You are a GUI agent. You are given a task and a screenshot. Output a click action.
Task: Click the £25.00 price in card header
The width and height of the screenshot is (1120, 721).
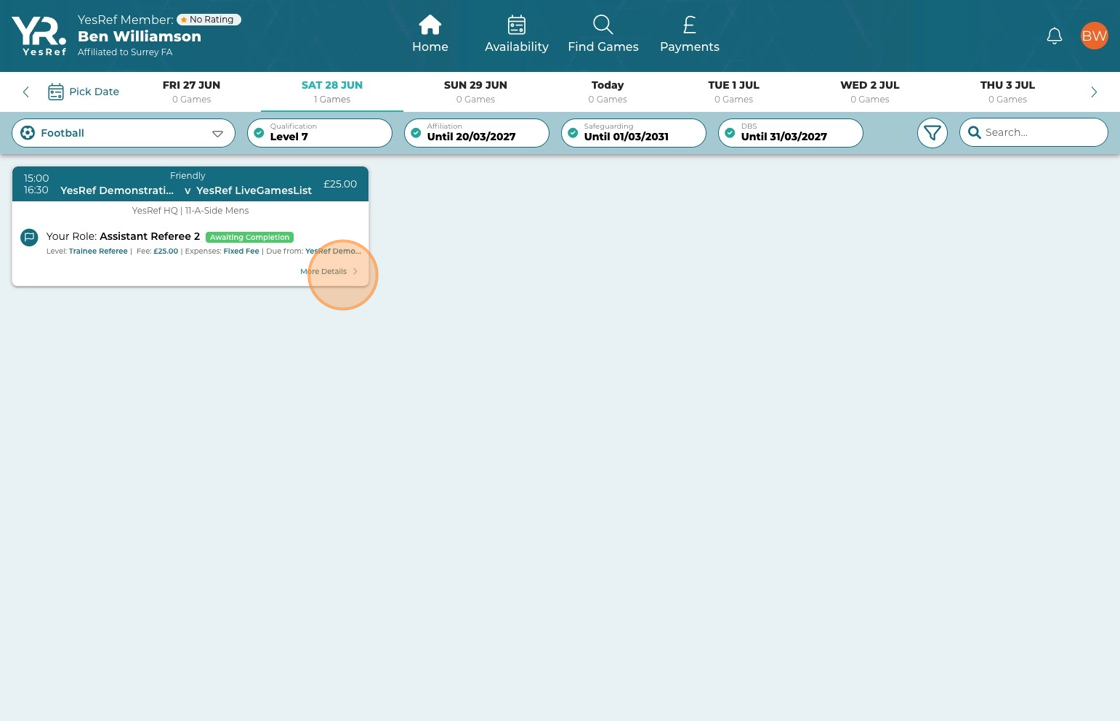coord(340,184)
